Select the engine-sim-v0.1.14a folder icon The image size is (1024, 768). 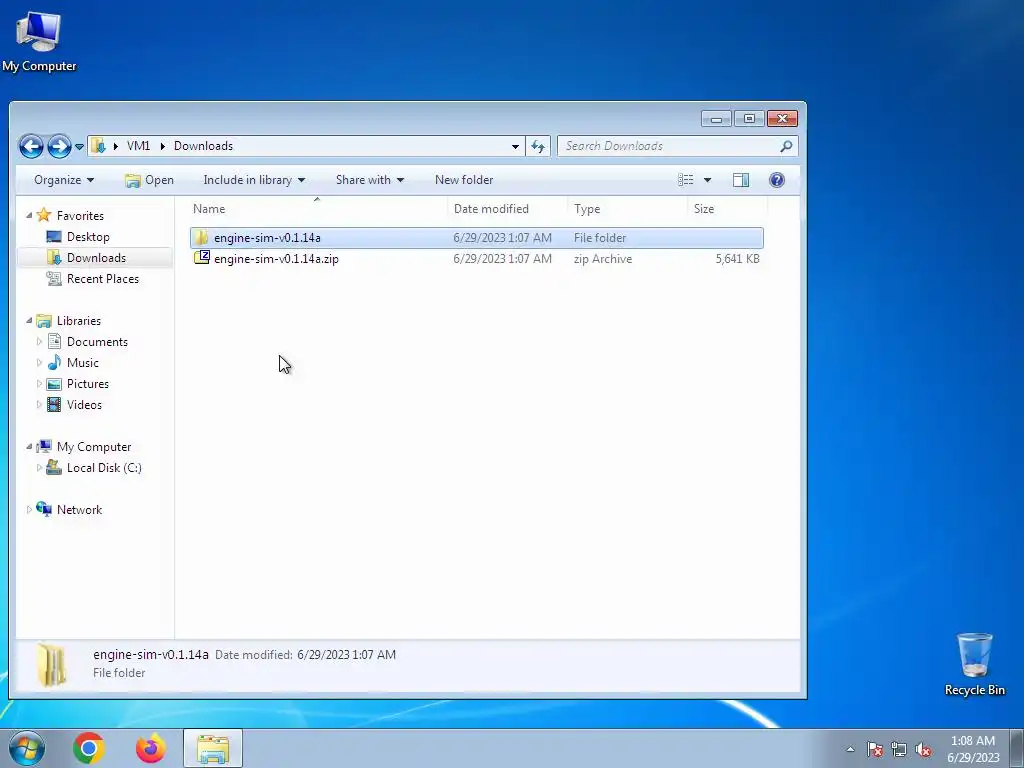coord(202,238)
